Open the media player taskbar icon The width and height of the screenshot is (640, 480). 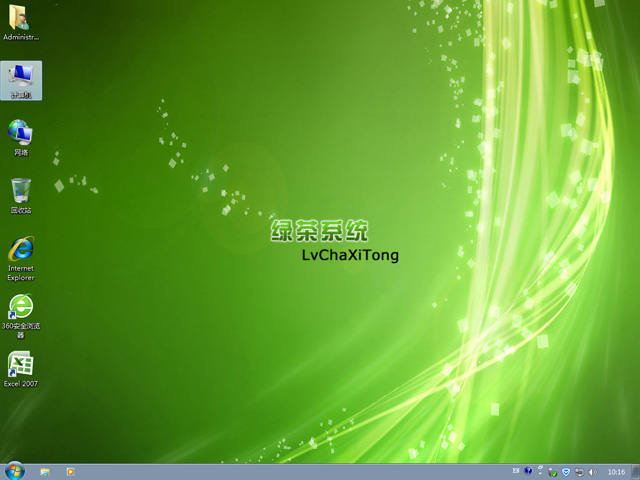click(x=70, y=471)
